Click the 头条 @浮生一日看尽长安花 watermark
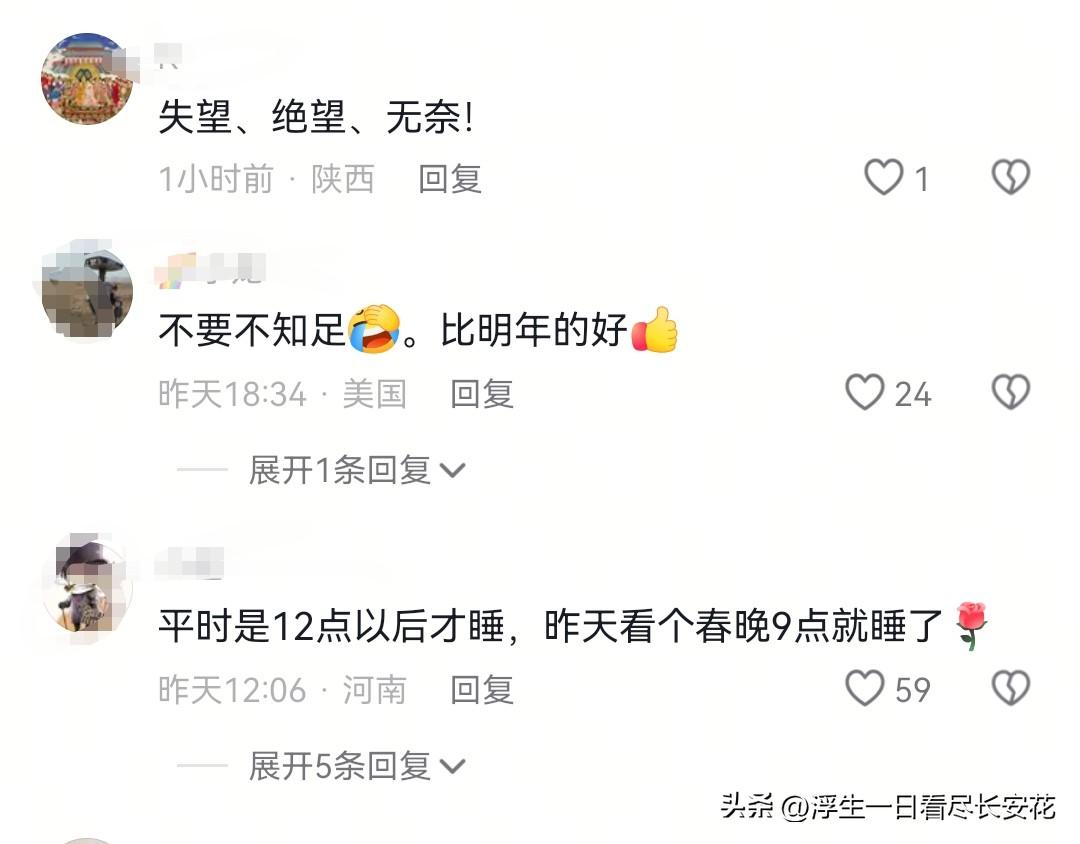This screenshot has width=1080, height=844. point(888,806)
